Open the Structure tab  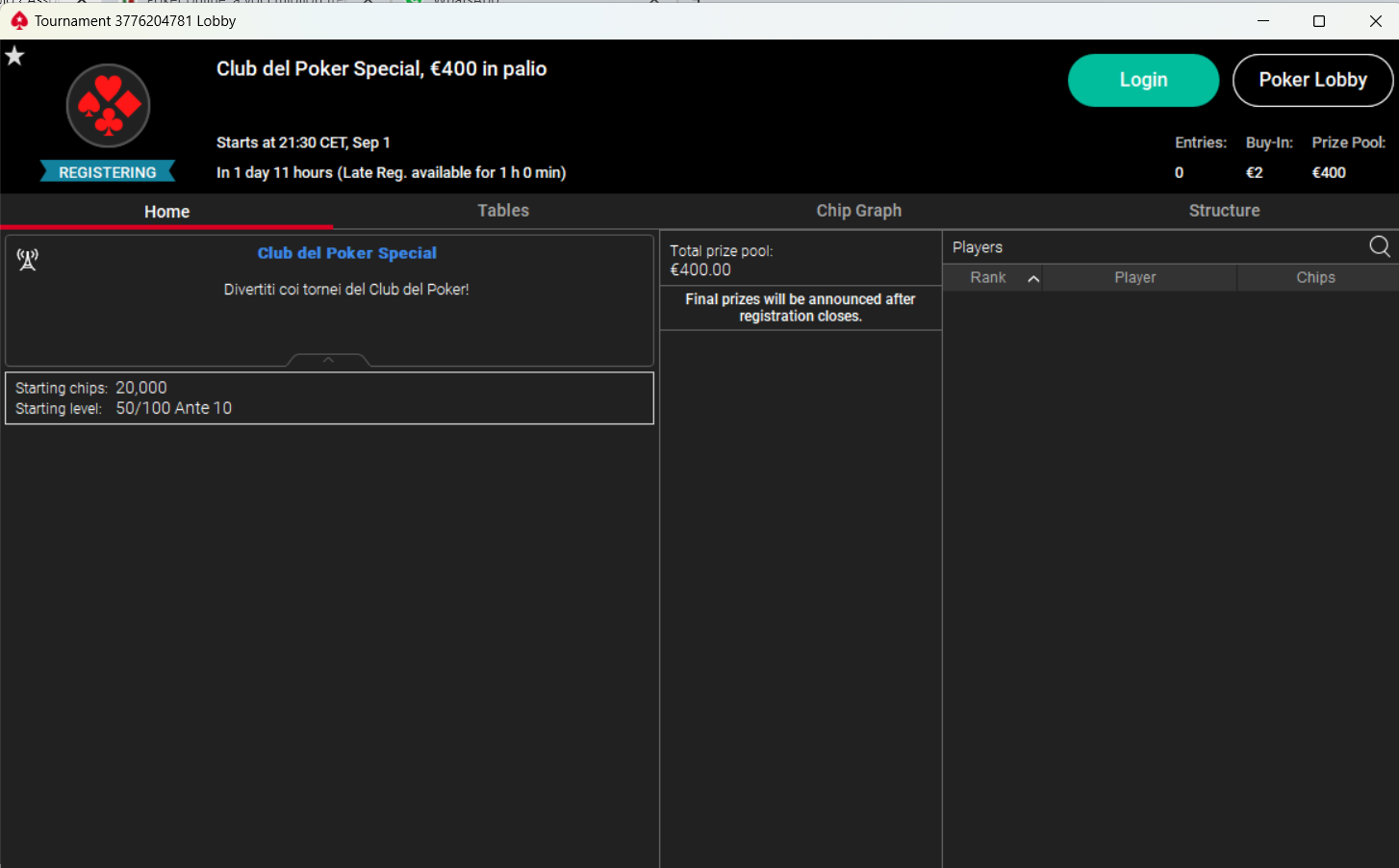pos(1224,211)
